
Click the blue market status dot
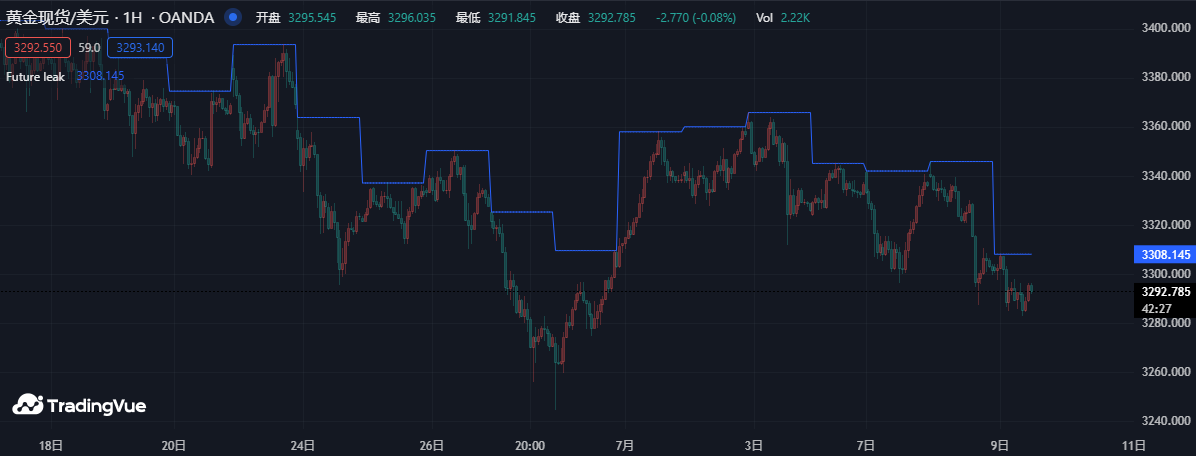232,17
